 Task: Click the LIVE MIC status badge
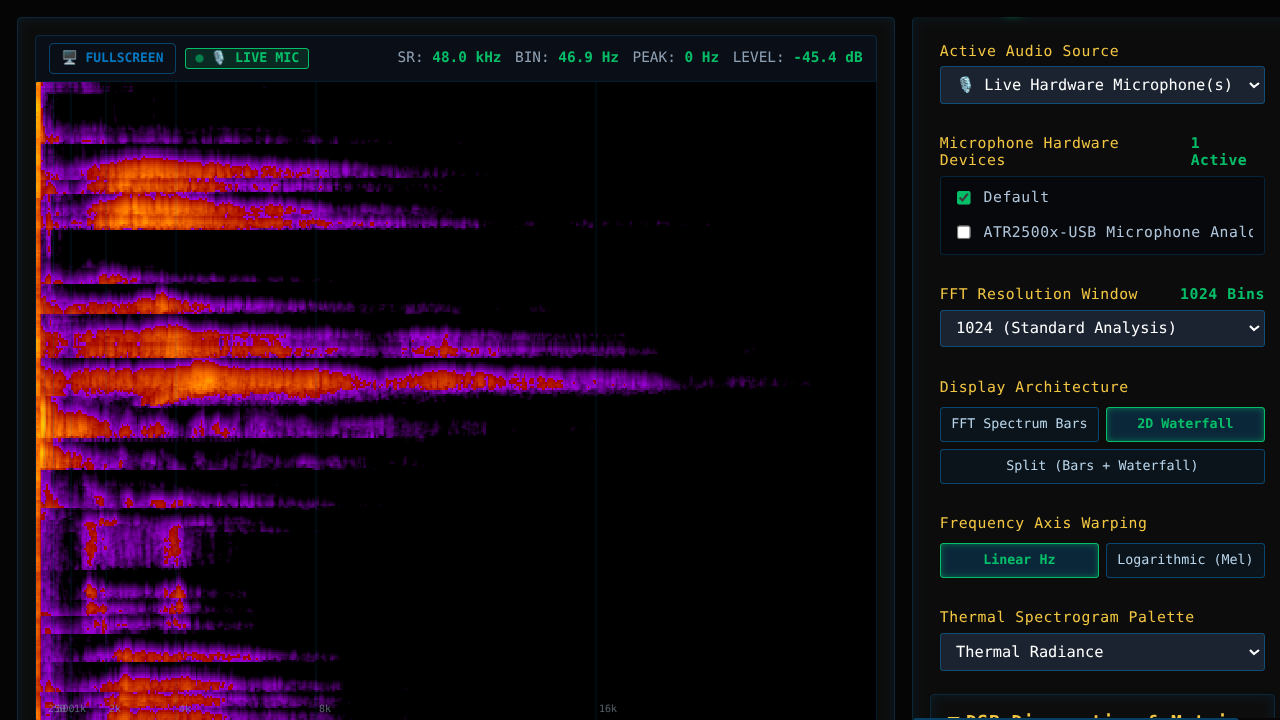(247, 58)
